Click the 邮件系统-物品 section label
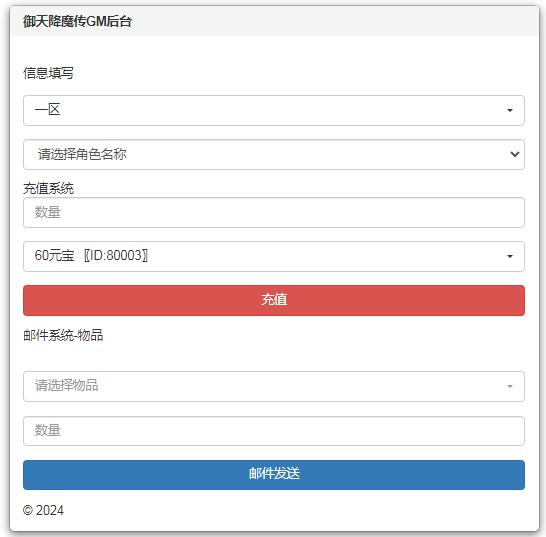The image size is (546, 537). pyautogui.click(x=63, y=335)
